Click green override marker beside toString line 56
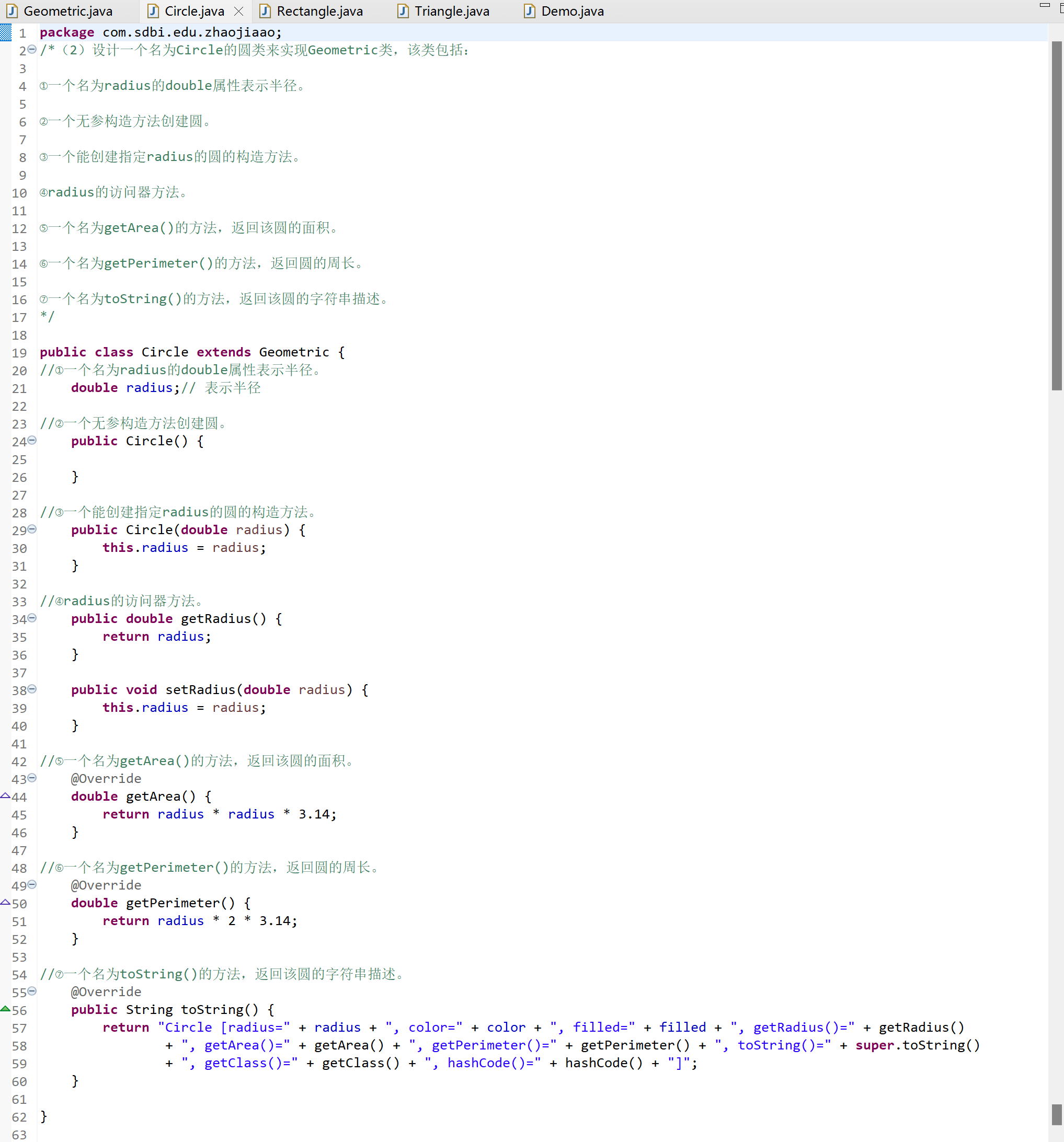Viewport: 1064px width, 1142px height. [x=5, y=1009]
